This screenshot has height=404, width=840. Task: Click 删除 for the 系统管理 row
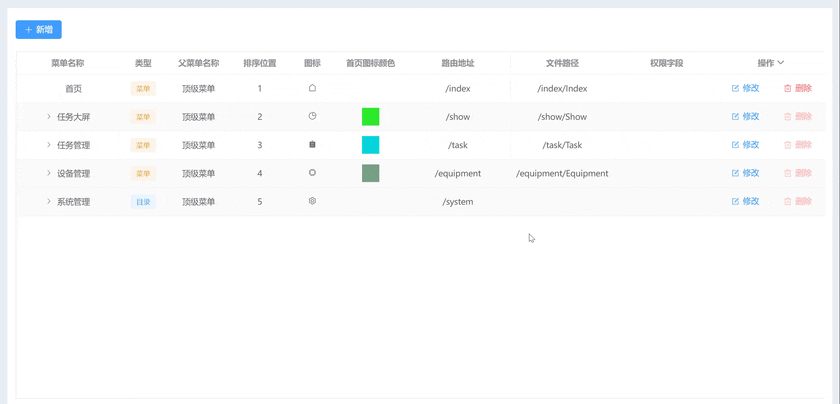coord(798,201)
